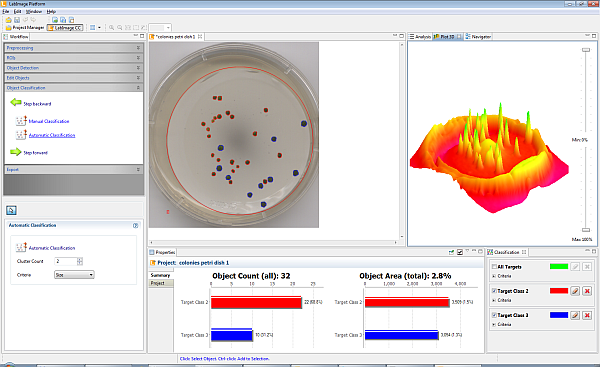Open the Window menu

[x=34, y=11]
